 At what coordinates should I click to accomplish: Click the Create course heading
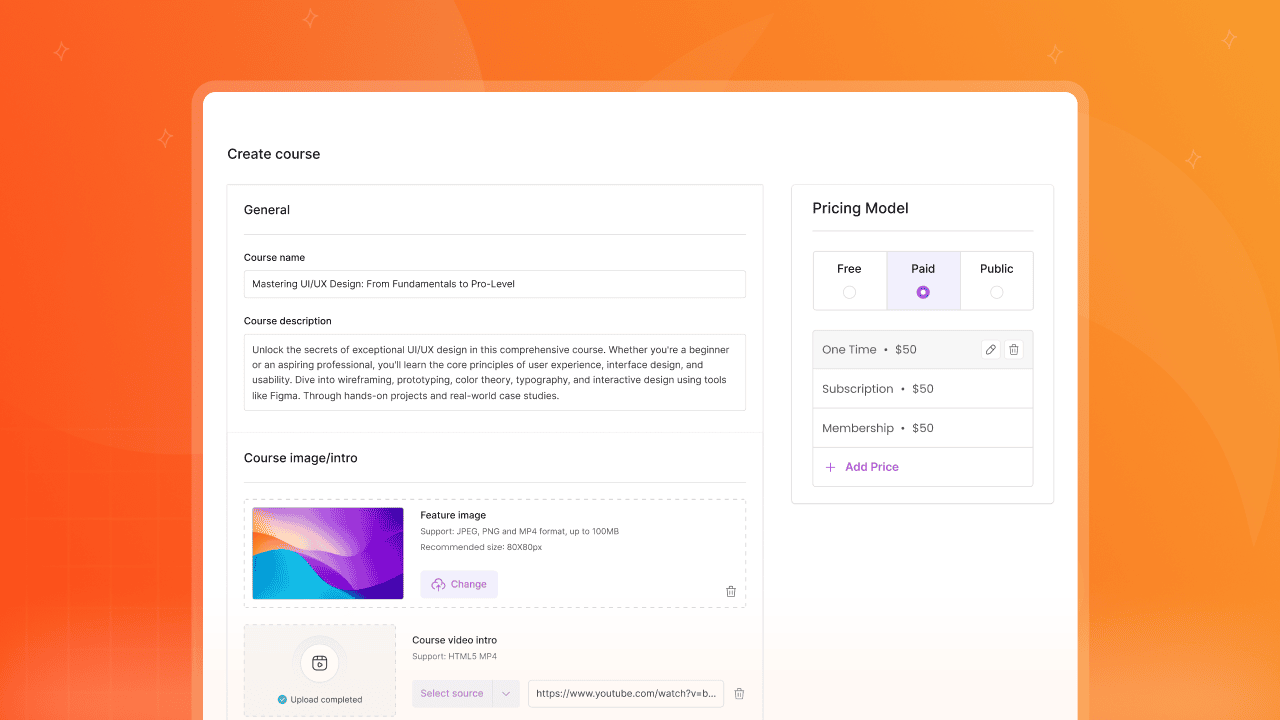pyautogui.click(x=274, y=154)
